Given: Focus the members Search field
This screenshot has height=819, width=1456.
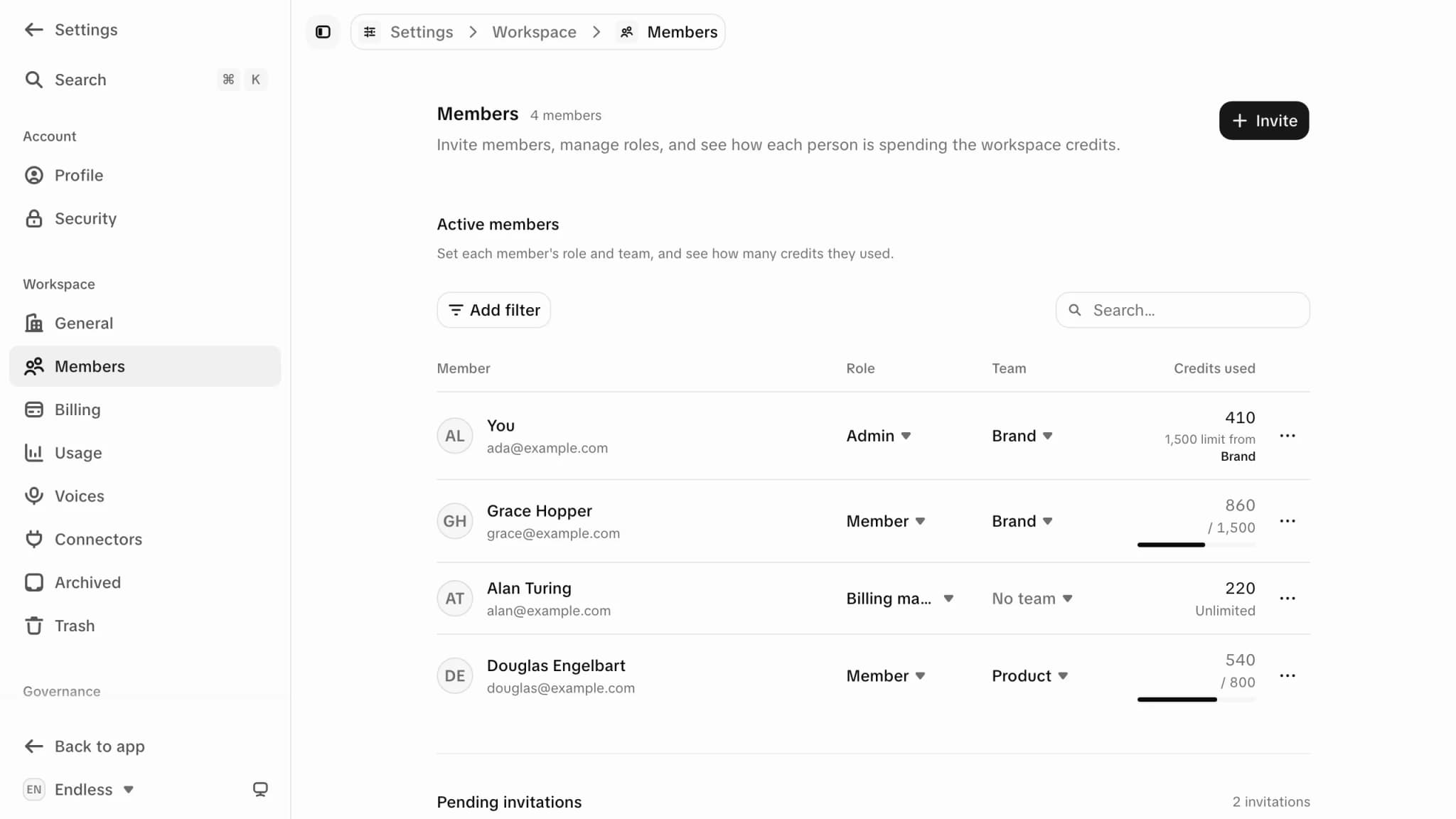Looking at the screenshot, I should tap(1182, 311).
